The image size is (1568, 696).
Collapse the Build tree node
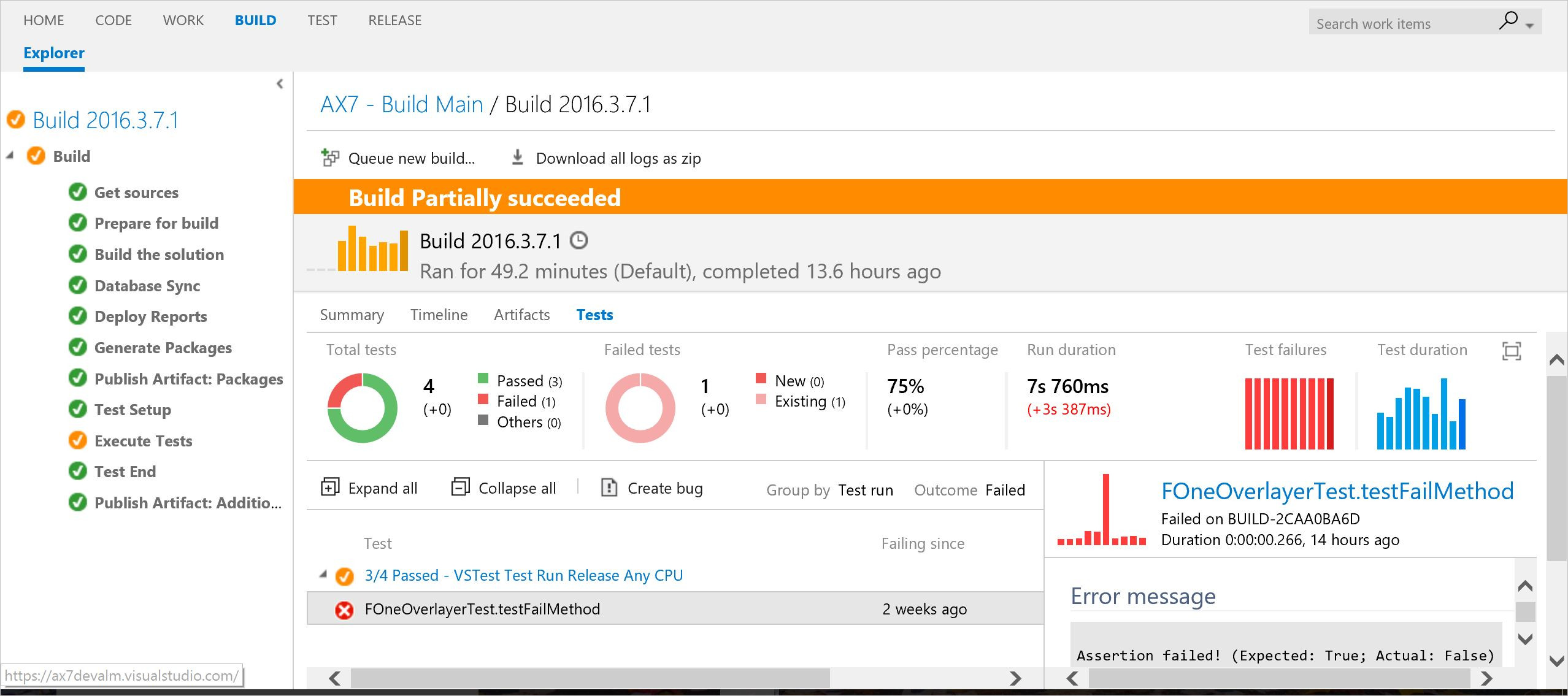click(10, 156)
